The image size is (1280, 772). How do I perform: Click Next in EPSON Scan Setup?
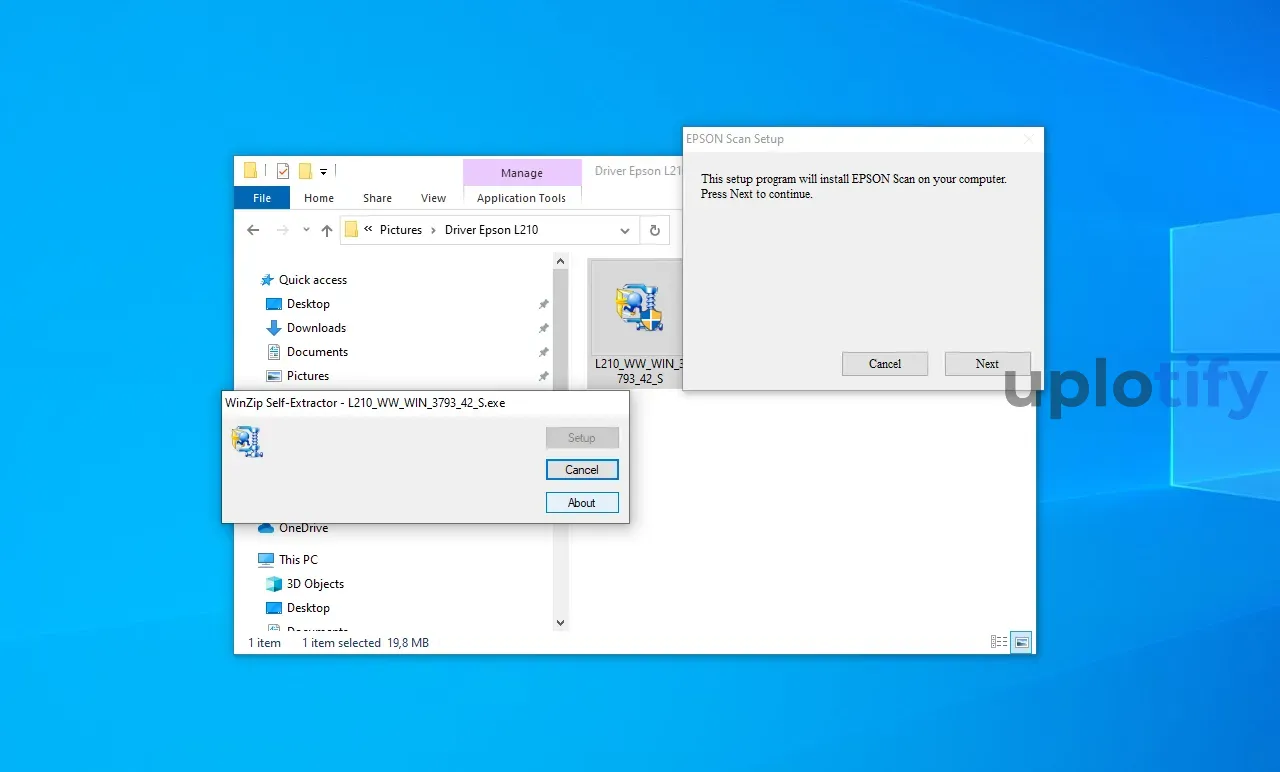point(987,364)
